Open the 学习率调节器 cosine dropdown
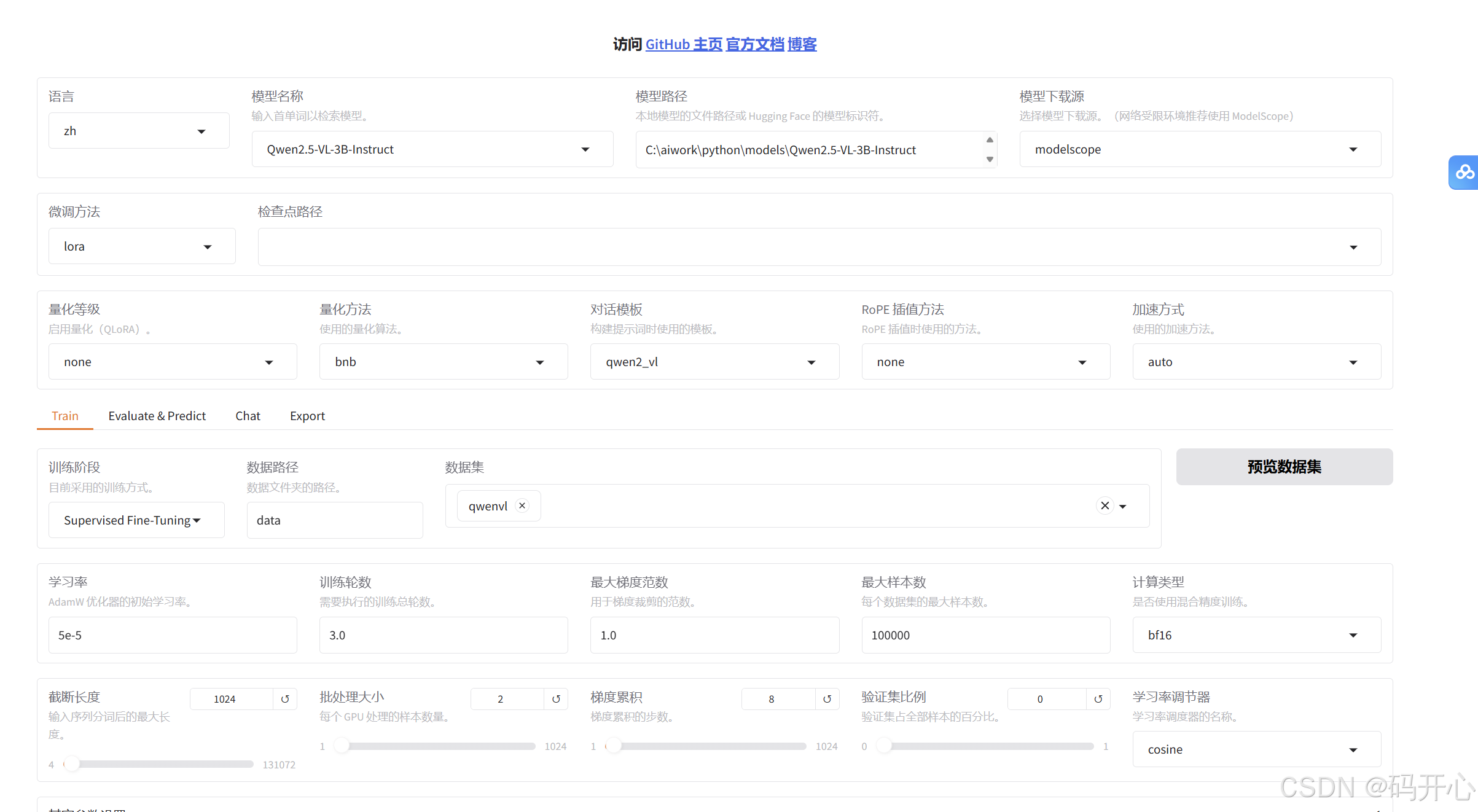This screenshot has width=1478, height=812. pyautogui.click(x=1256, y=749)
